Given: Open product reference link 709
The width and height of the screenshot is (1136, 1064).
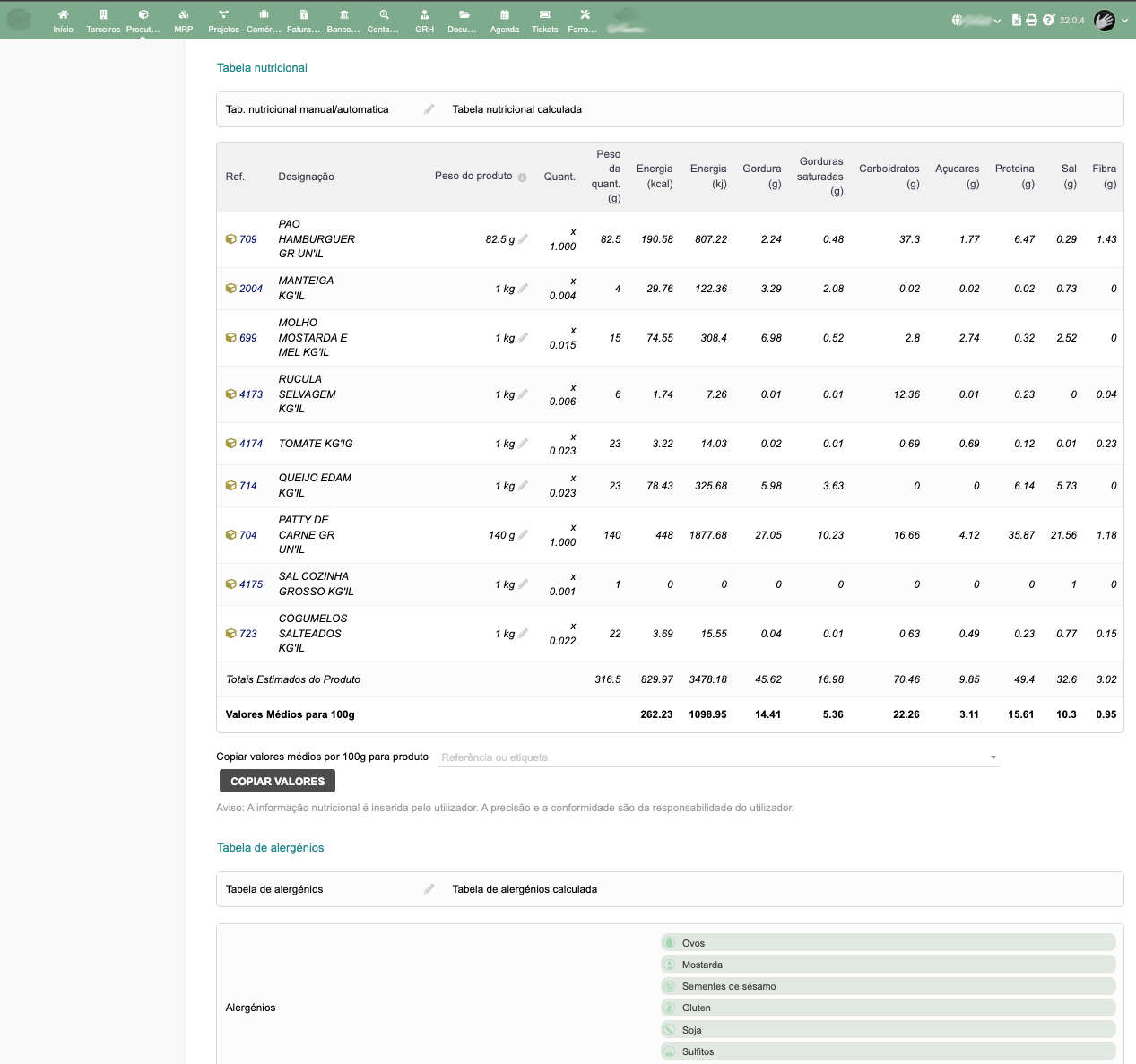Looking at the screenshot, I should click(x=247, y=239).
